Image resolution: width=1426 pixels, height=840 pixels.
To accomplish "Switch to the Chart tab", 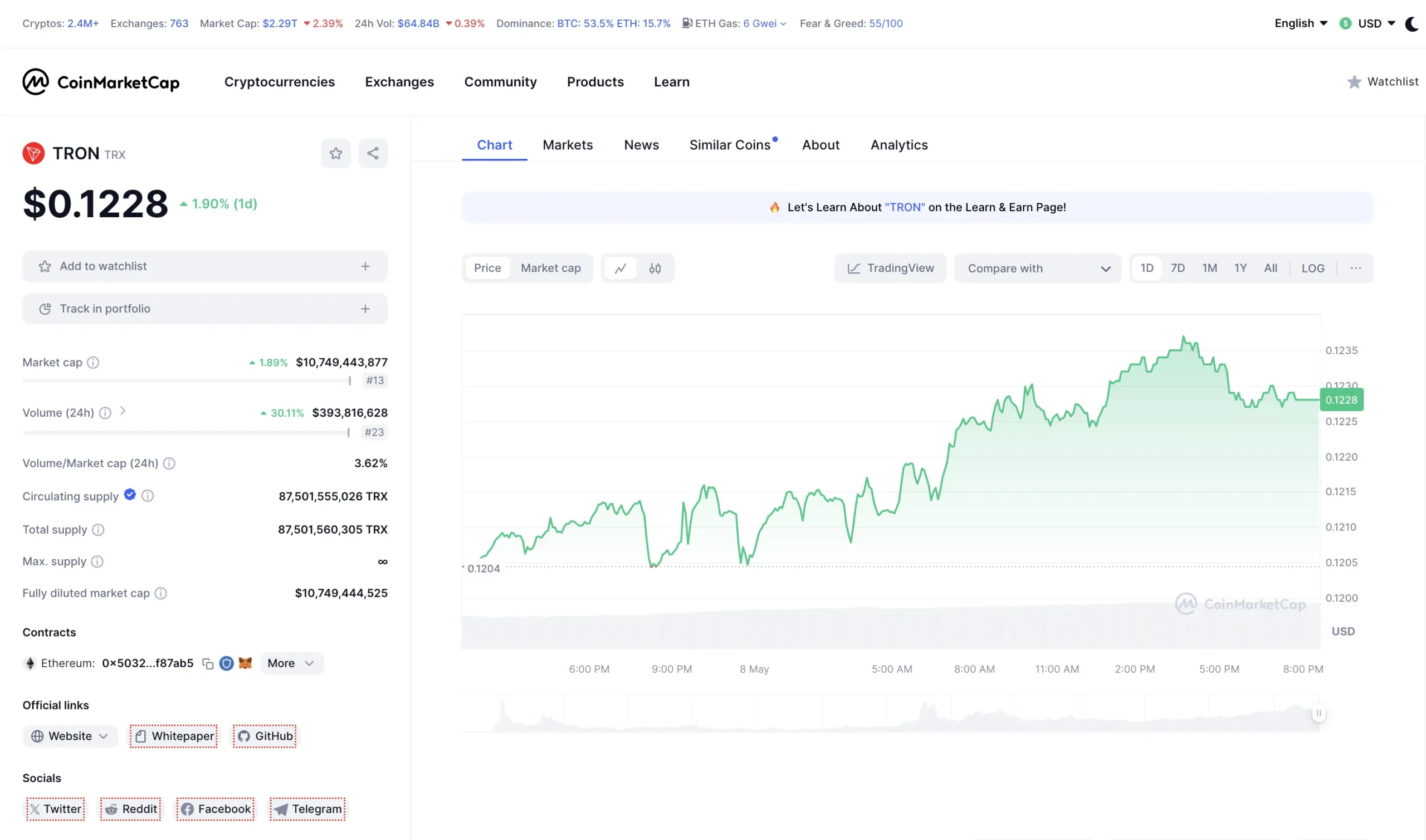I will pos(495,145).
